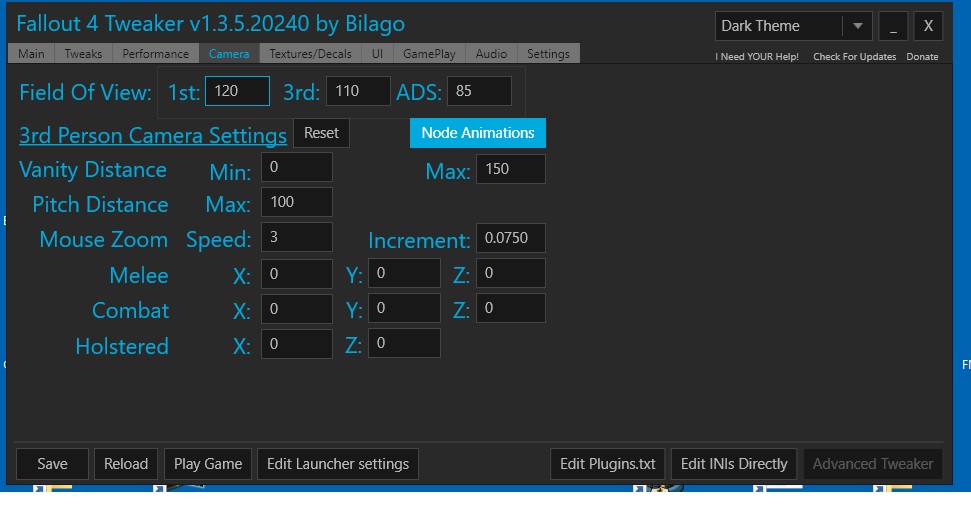The width and height of the screenshot is (971, 506).
Task: Click the Save button
Action: click(52, 464)
